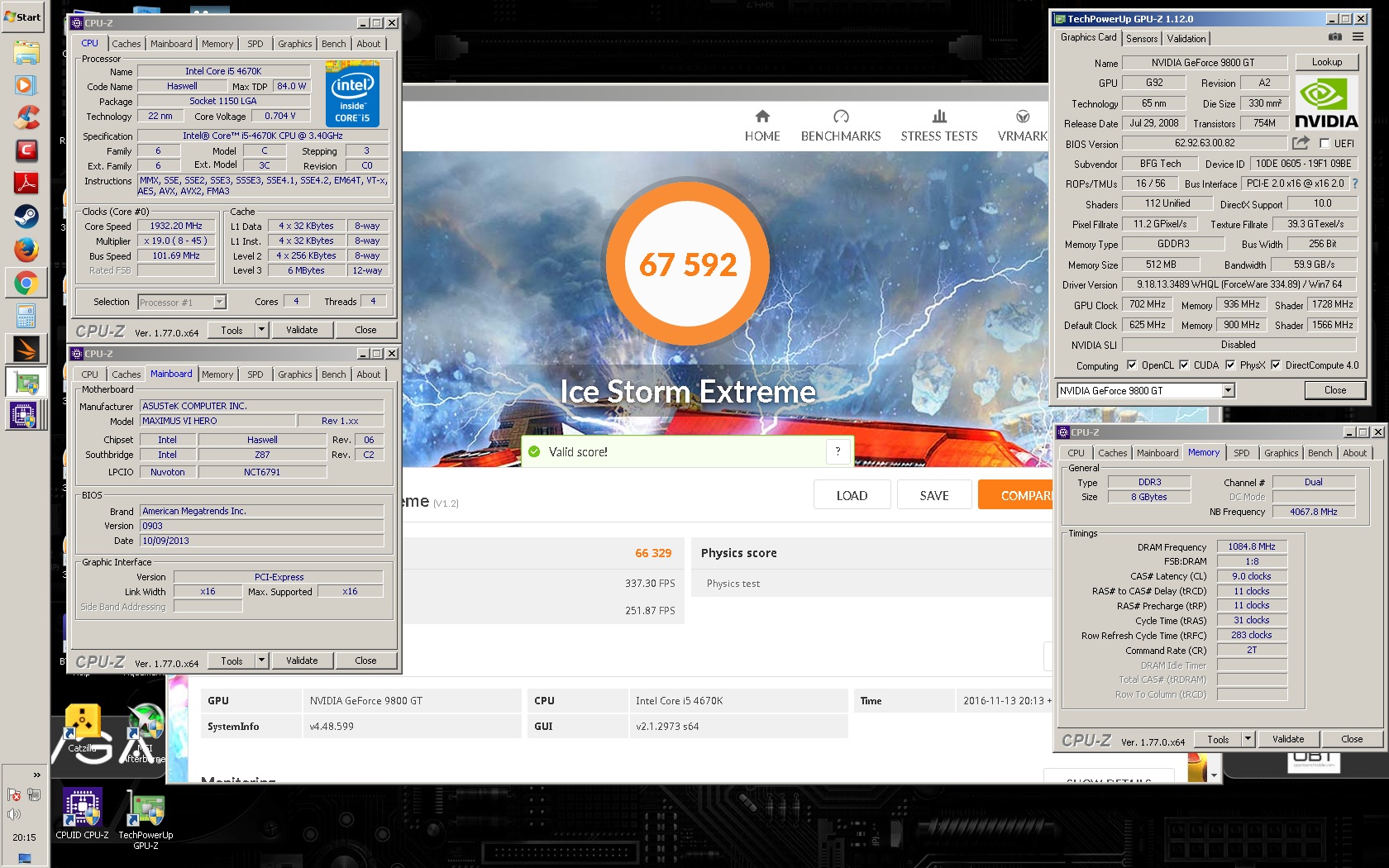Screen dimensions: 1389x868
Task: Click the Name field showing Intel Core i5 4670K
Action: [223, 71]
